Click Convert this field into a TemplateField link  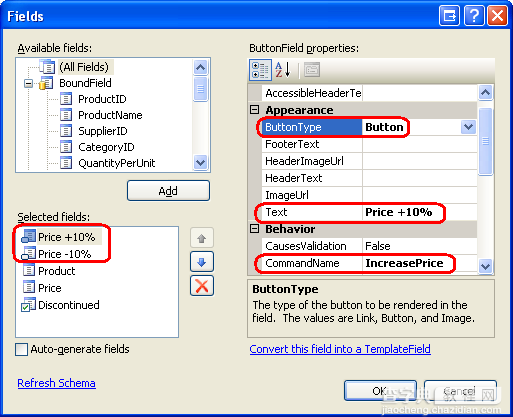pos(340,349)
